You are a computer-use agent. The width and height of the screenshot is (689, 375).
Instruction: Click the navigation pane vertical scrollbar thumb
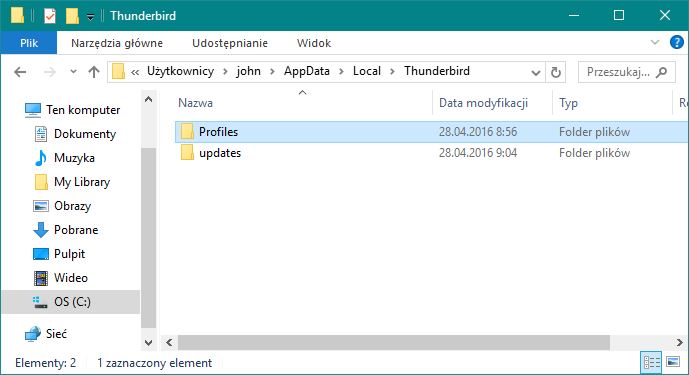coord(149,238)
